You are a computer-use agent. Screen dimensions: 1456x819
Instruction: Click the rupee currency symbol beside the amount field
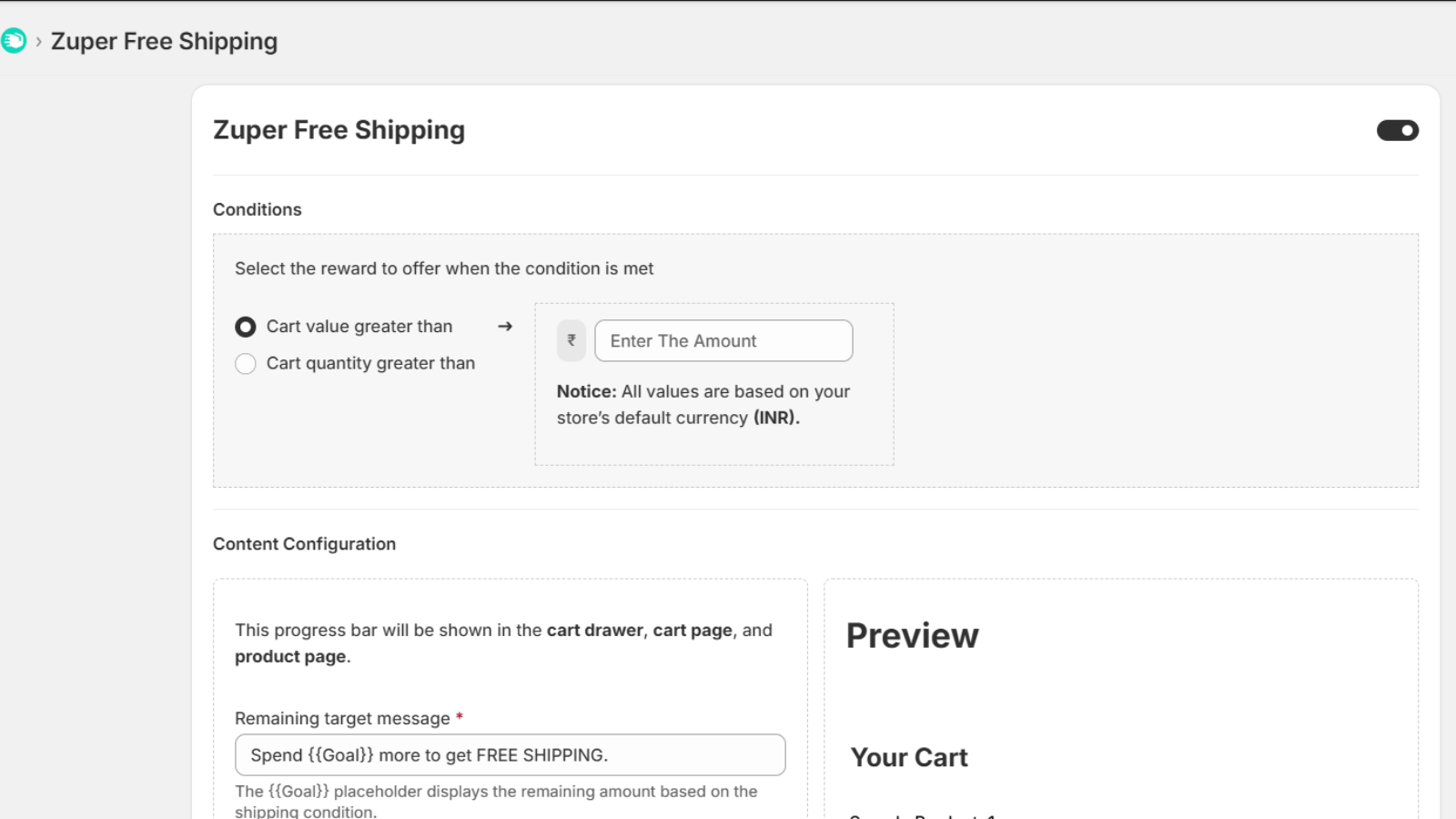[571, 340]
